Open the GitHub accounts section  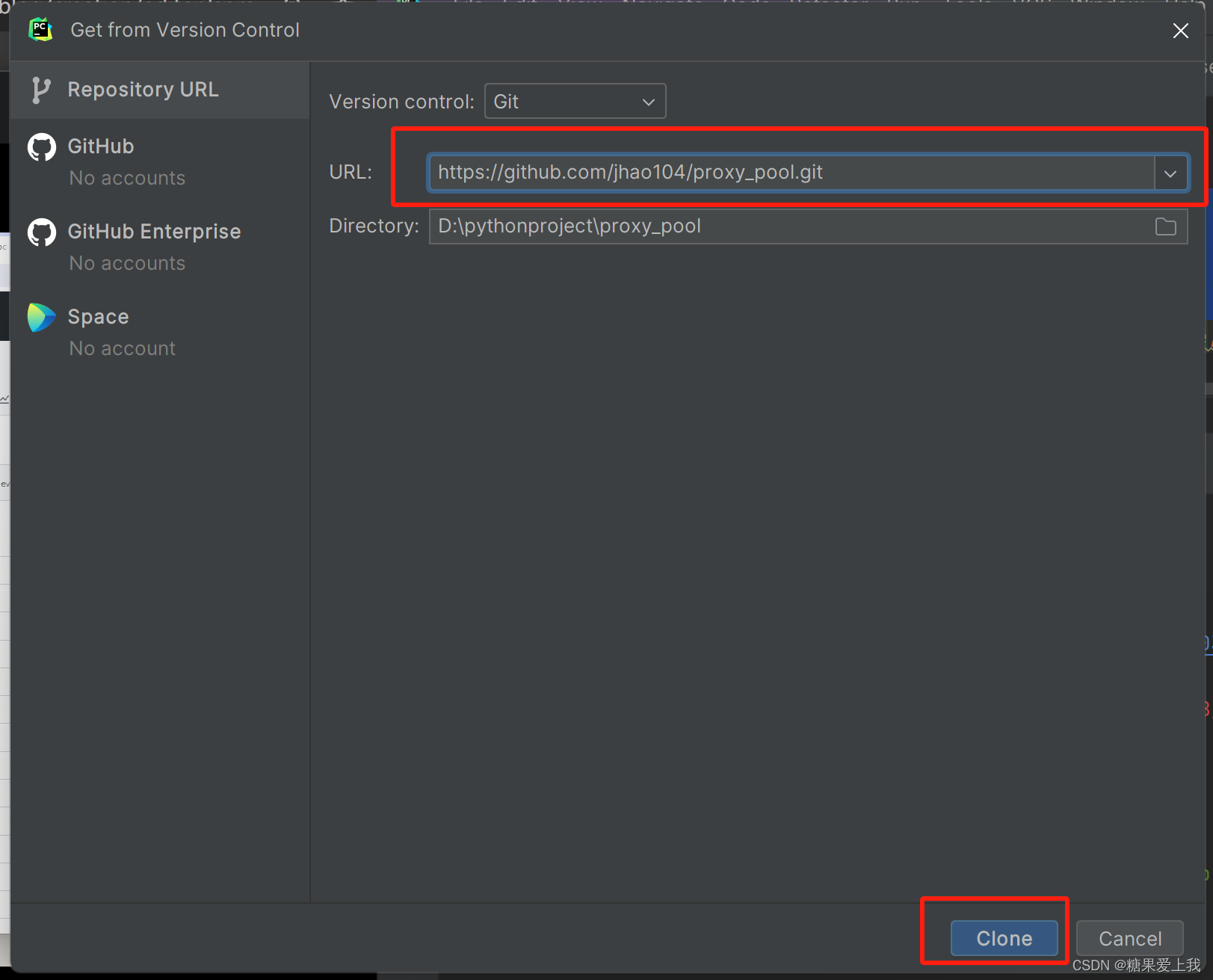pyautogui.click(x=160, y=161)
